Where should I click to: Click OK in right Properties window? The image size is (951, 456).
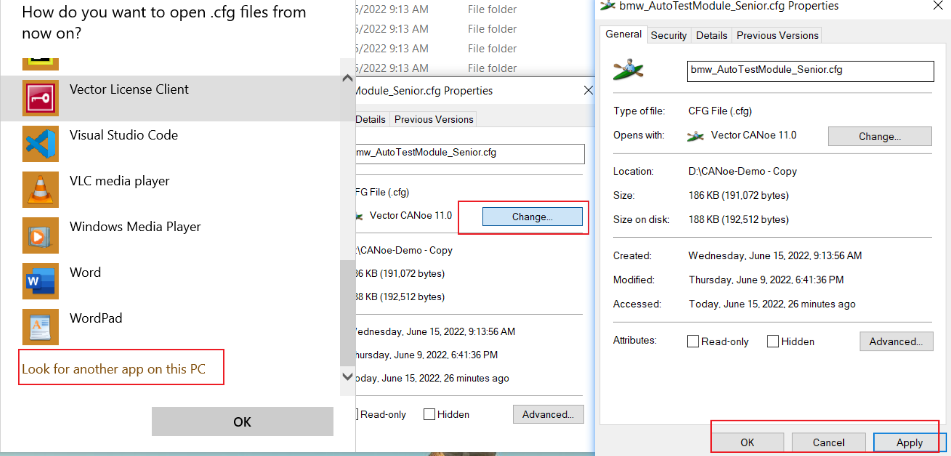click(x=747, y=443)
